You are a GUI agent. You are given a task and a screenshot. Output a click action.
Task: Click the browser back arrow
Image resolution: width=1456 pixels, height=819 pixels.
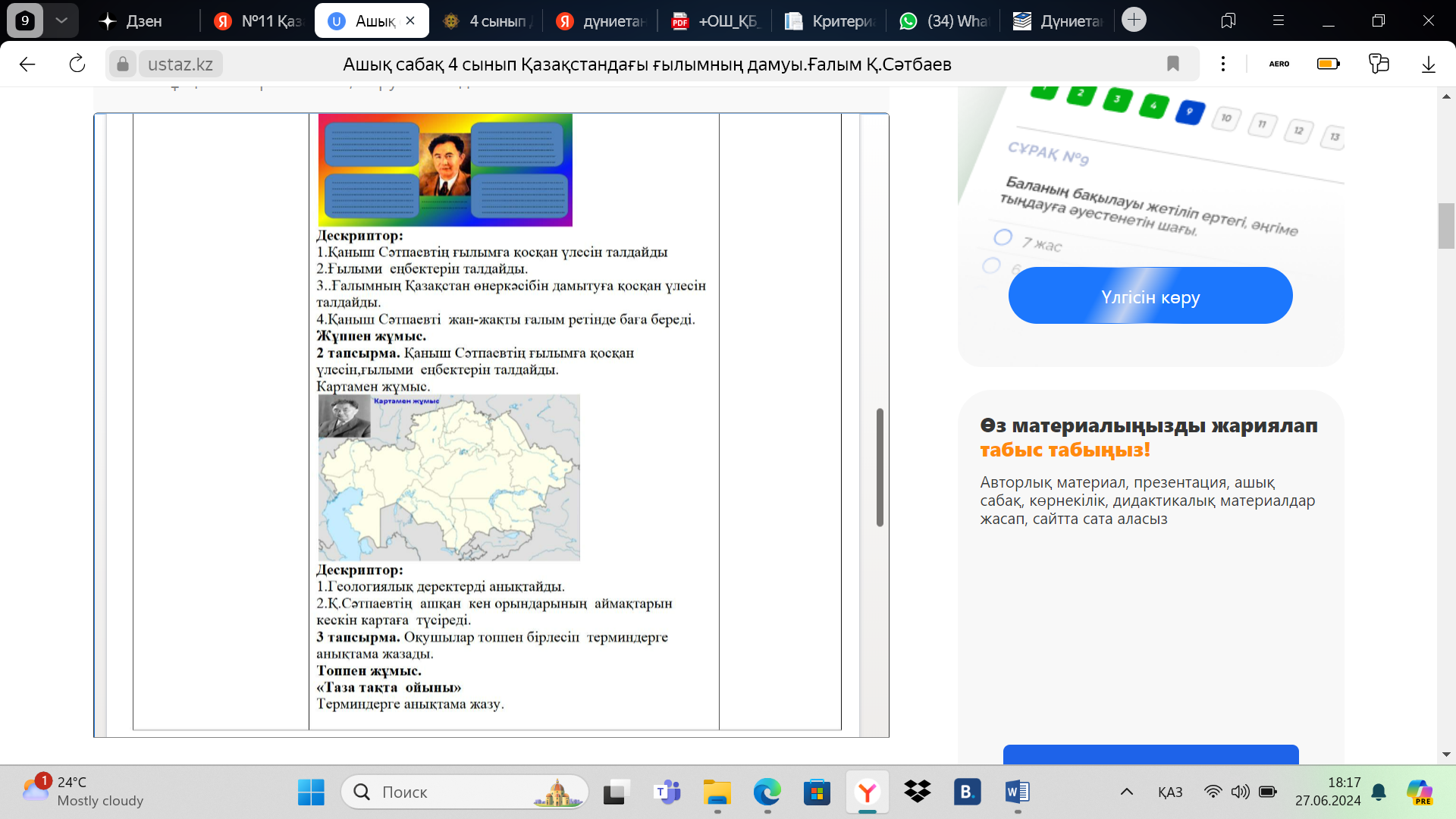tap(27, 64)
